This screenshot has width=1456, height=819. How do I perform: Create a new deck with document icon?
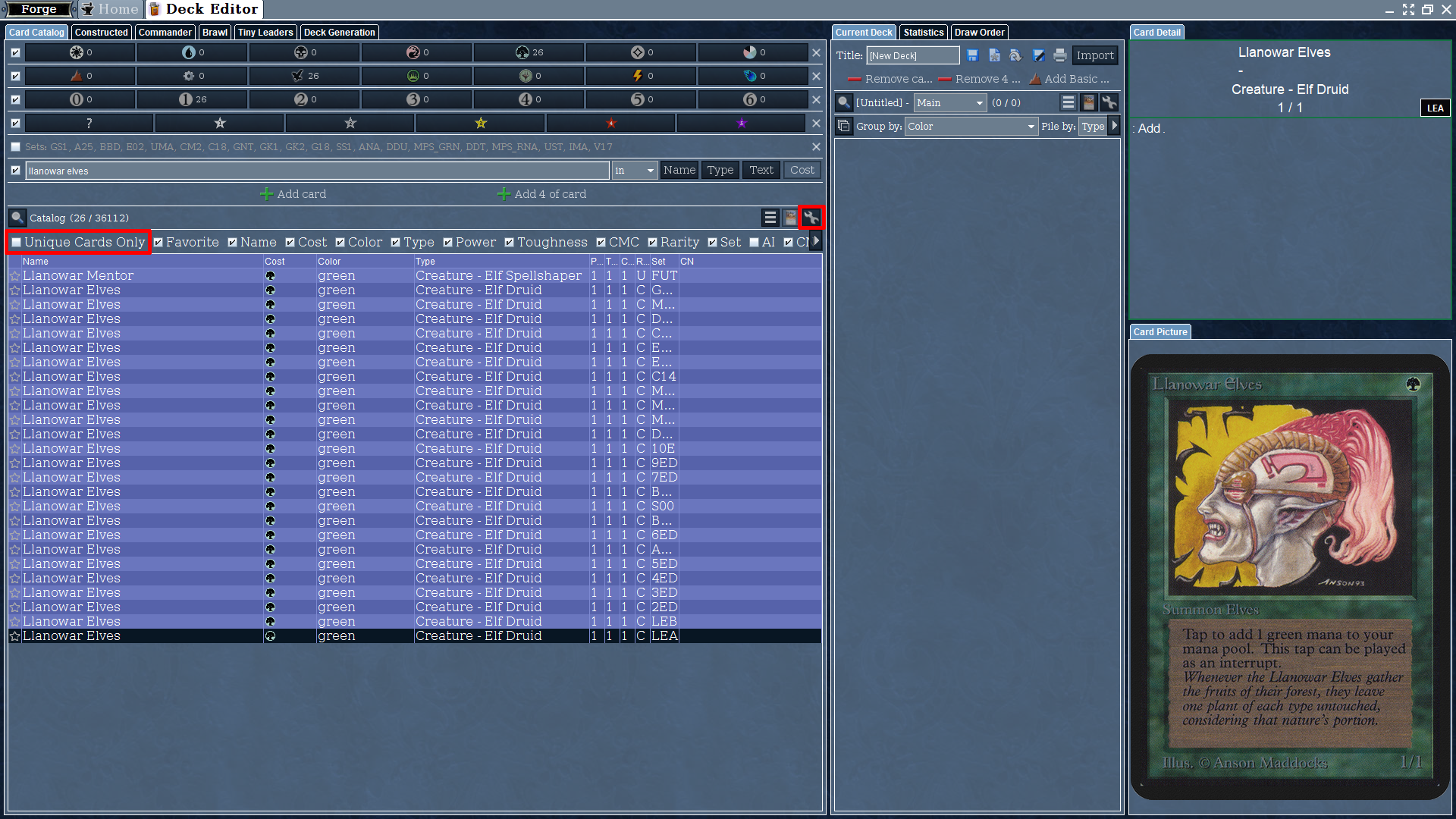(x=994, y=55)
